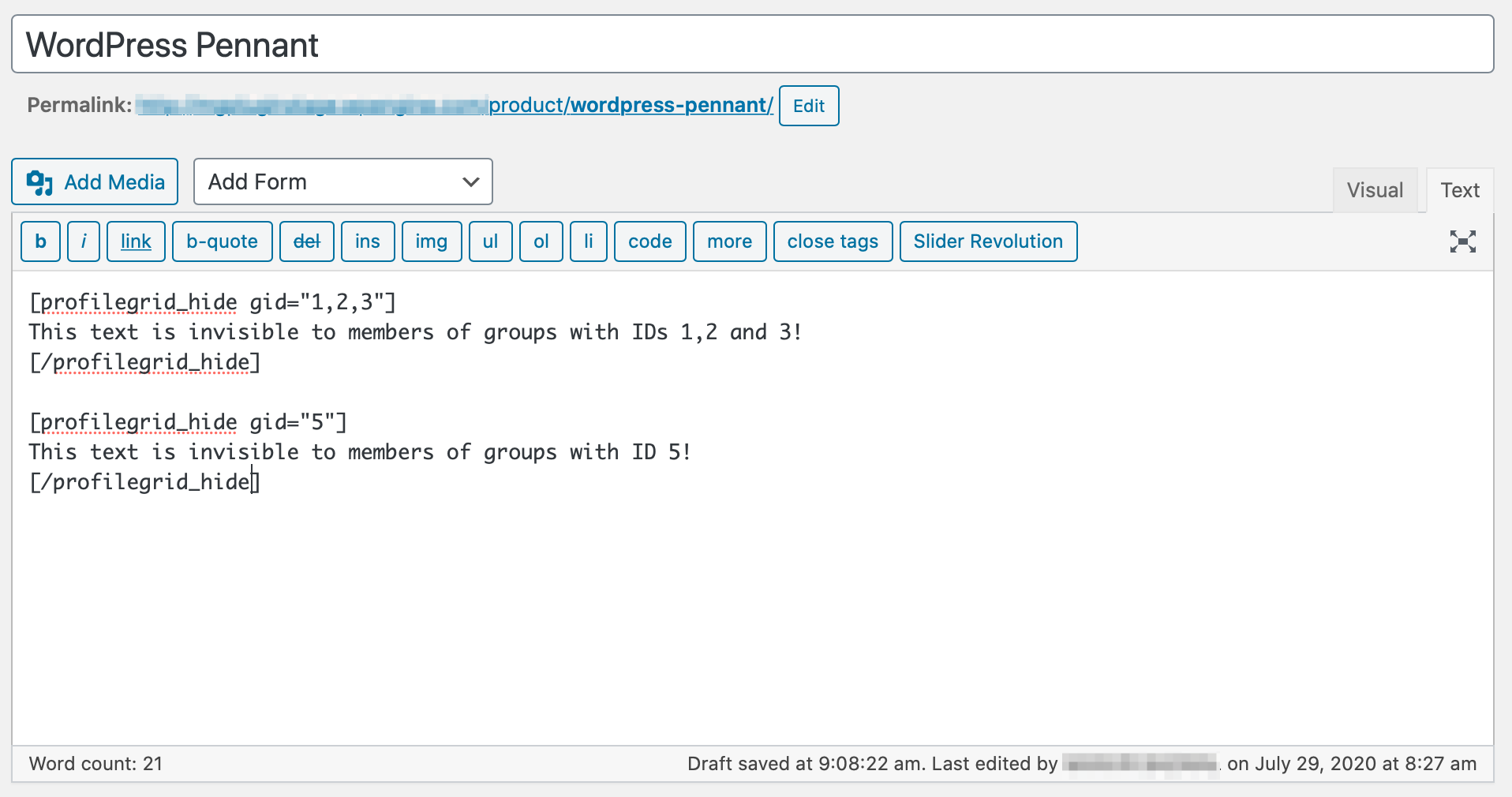The image size is (1512, 797).
Task: Insert a blockquote with b-quote
Action: [222, 241]
